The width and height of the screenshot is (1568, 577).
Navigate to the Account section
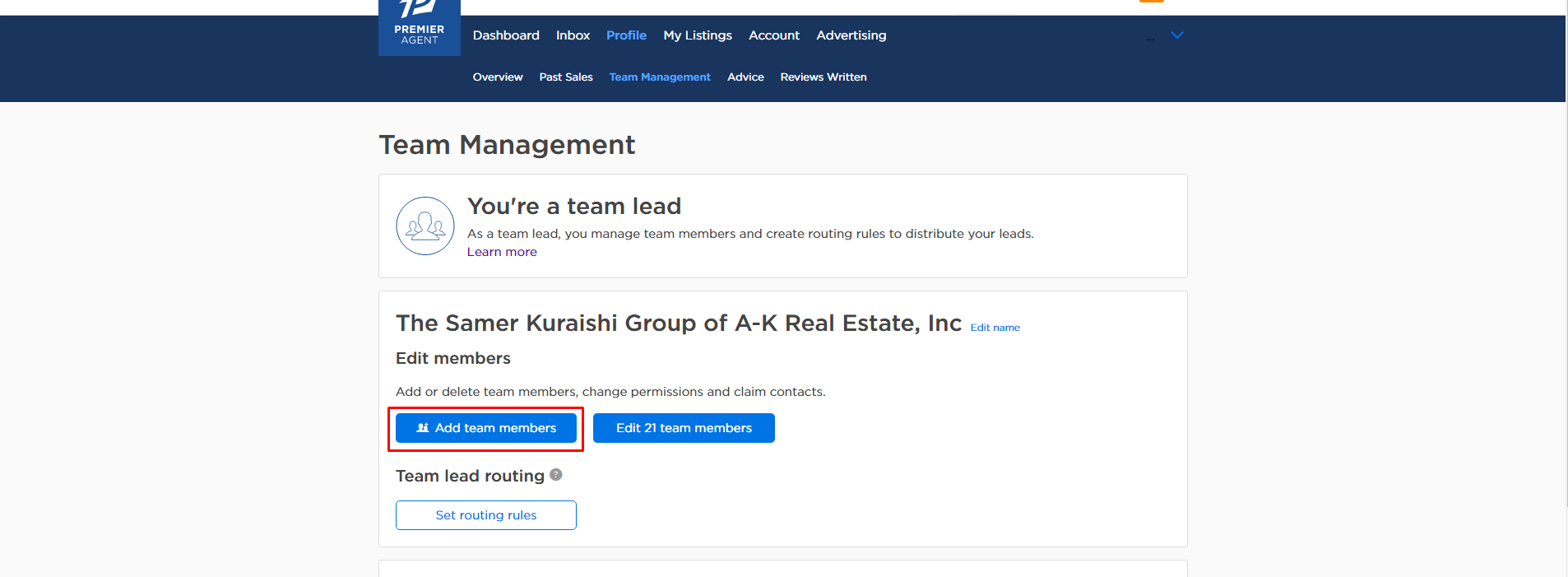[x=773, y=35]
